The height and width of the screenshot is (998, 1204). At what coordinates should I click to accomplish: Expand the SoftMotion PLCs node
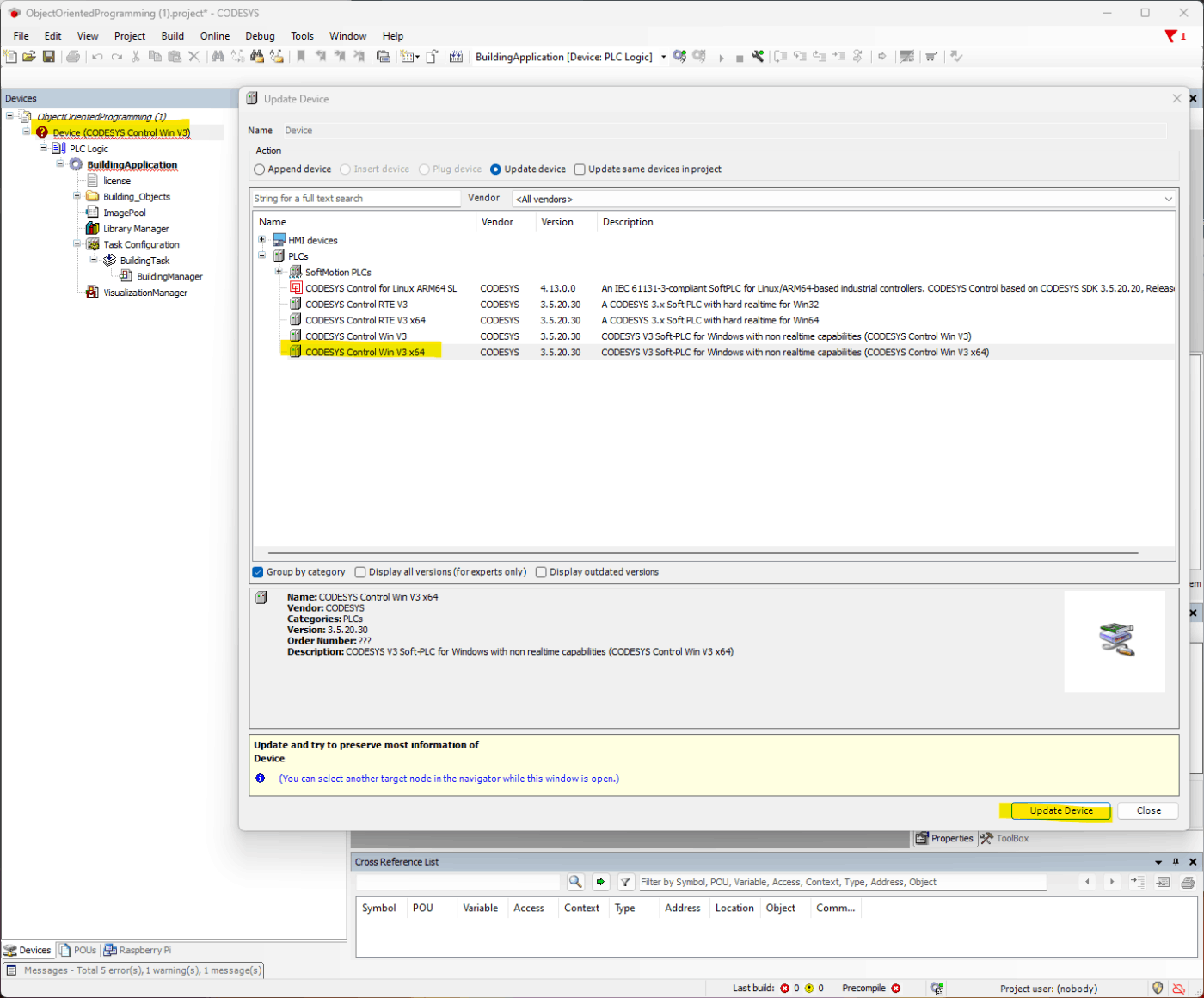coord(279,272)
